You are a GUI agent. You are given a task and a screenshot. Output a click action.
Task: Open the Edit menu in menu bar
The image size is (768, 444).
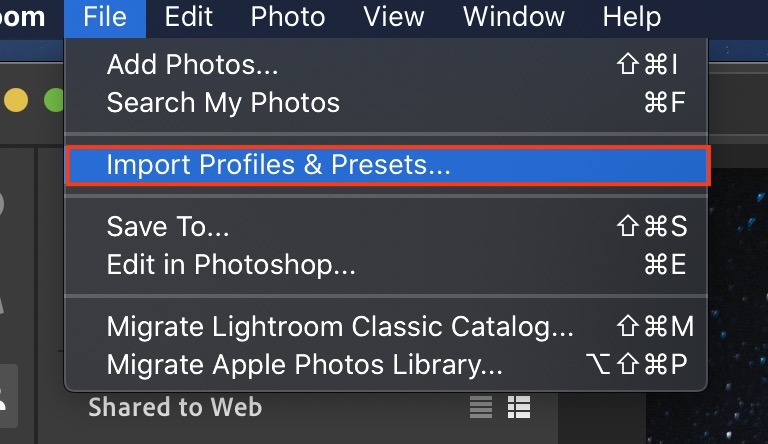pos(188,17)
